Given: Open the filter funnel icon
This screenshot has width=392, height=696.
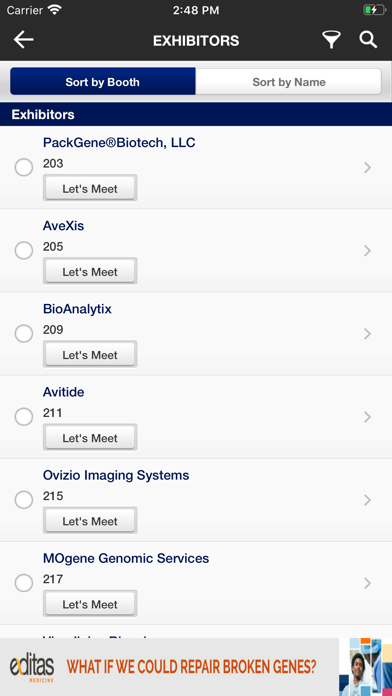Looking at the screenshot, I should [x=331, y=40].
